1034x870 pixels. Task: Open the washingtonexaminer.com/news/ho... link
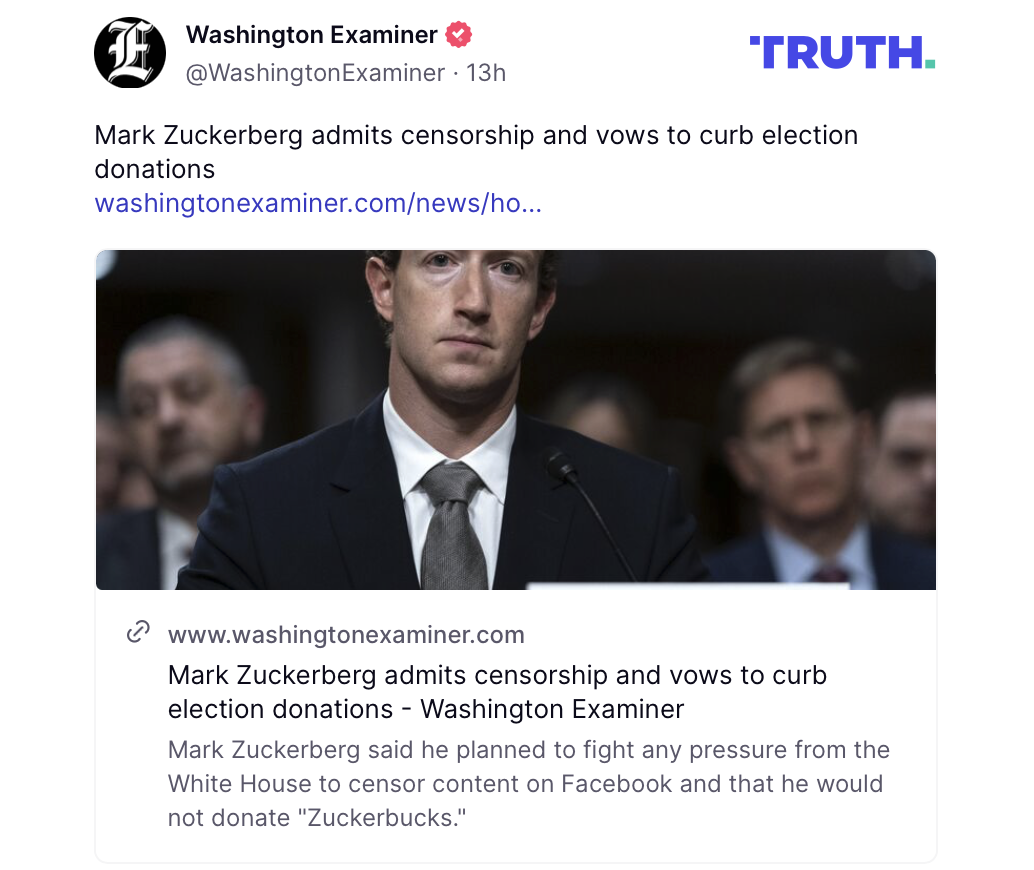coord(318,203)
